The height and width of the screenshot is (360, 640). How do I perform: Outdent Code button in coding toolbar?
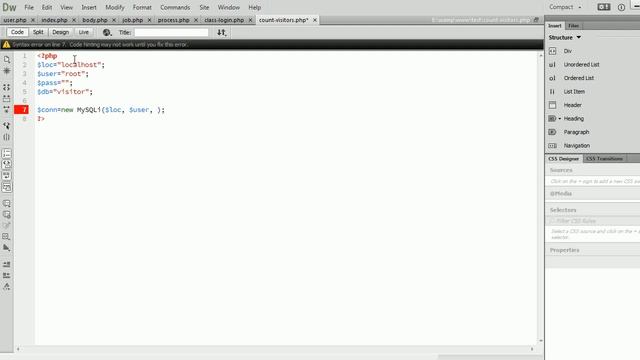pyautogui.click(x=7, y=276)
